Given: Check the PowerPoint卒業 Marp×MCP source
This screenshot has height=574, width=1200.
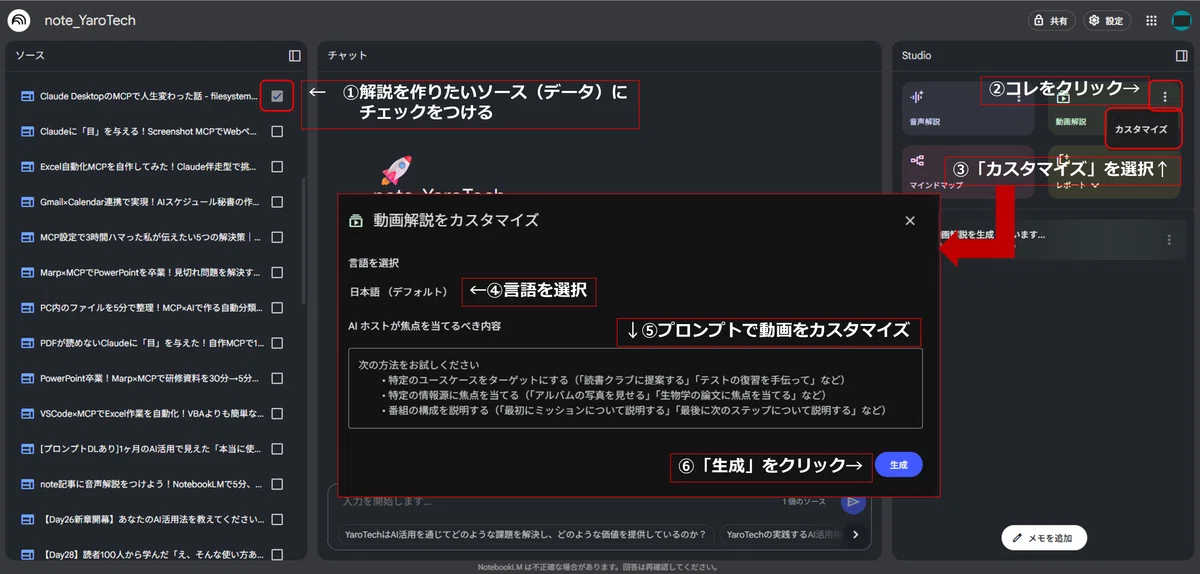Looking at the screenshot, I should coord(277,379).
